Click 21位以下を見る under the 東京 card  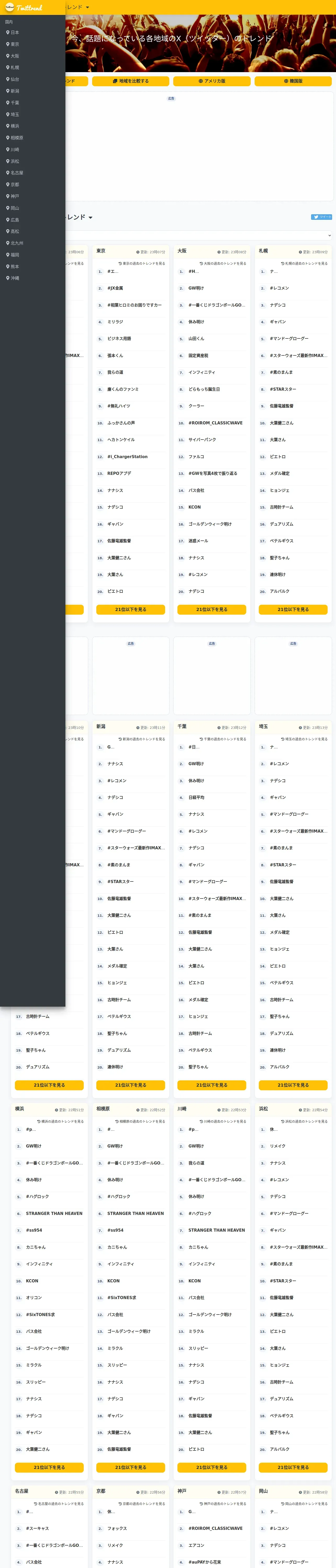(131, 609)
